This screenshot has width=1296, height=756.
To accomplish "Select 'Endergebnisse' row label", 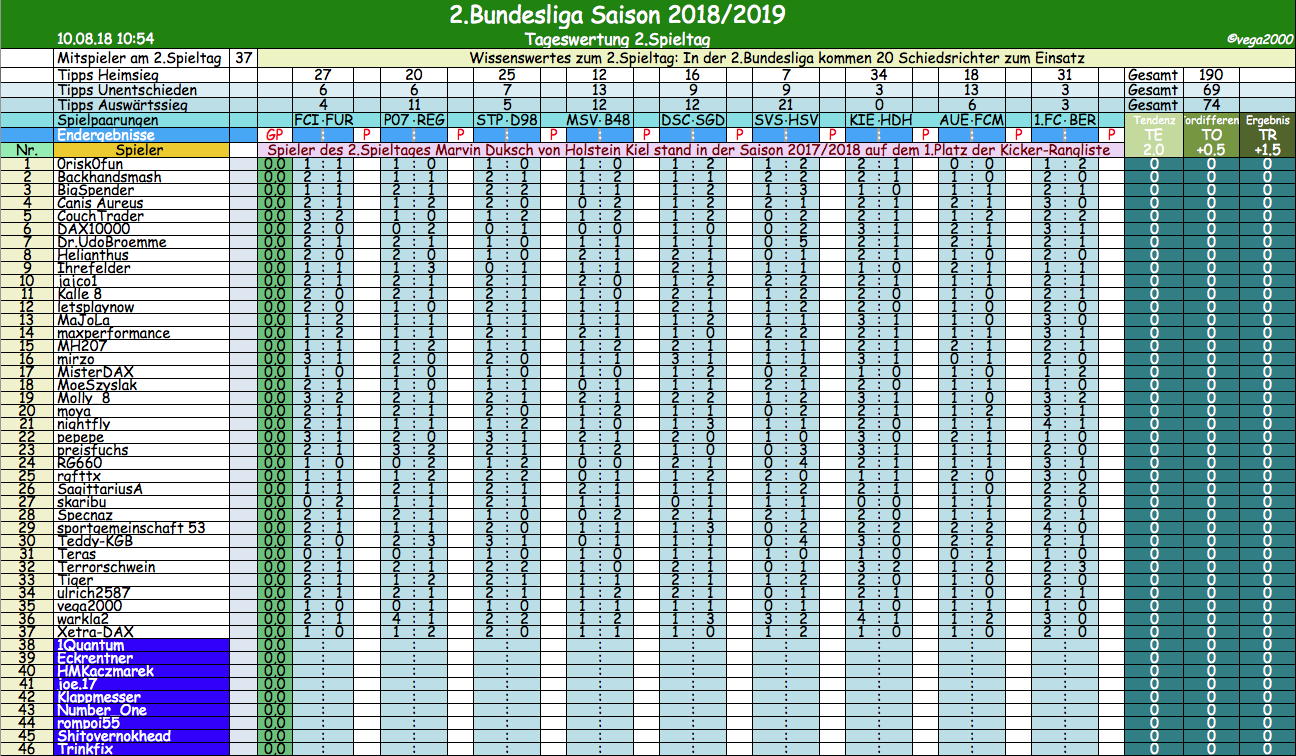I will pyautogui.click(x=106, y=134).
